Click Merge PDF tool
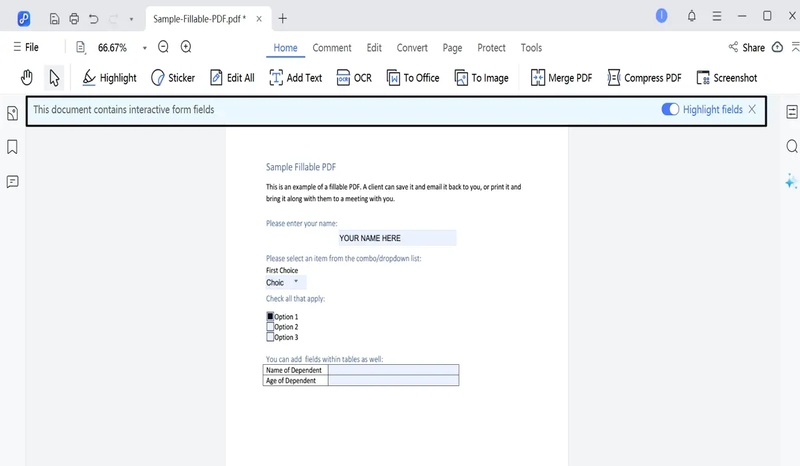The width and height of the screenshot is (800, 466). tap(561, 78)
